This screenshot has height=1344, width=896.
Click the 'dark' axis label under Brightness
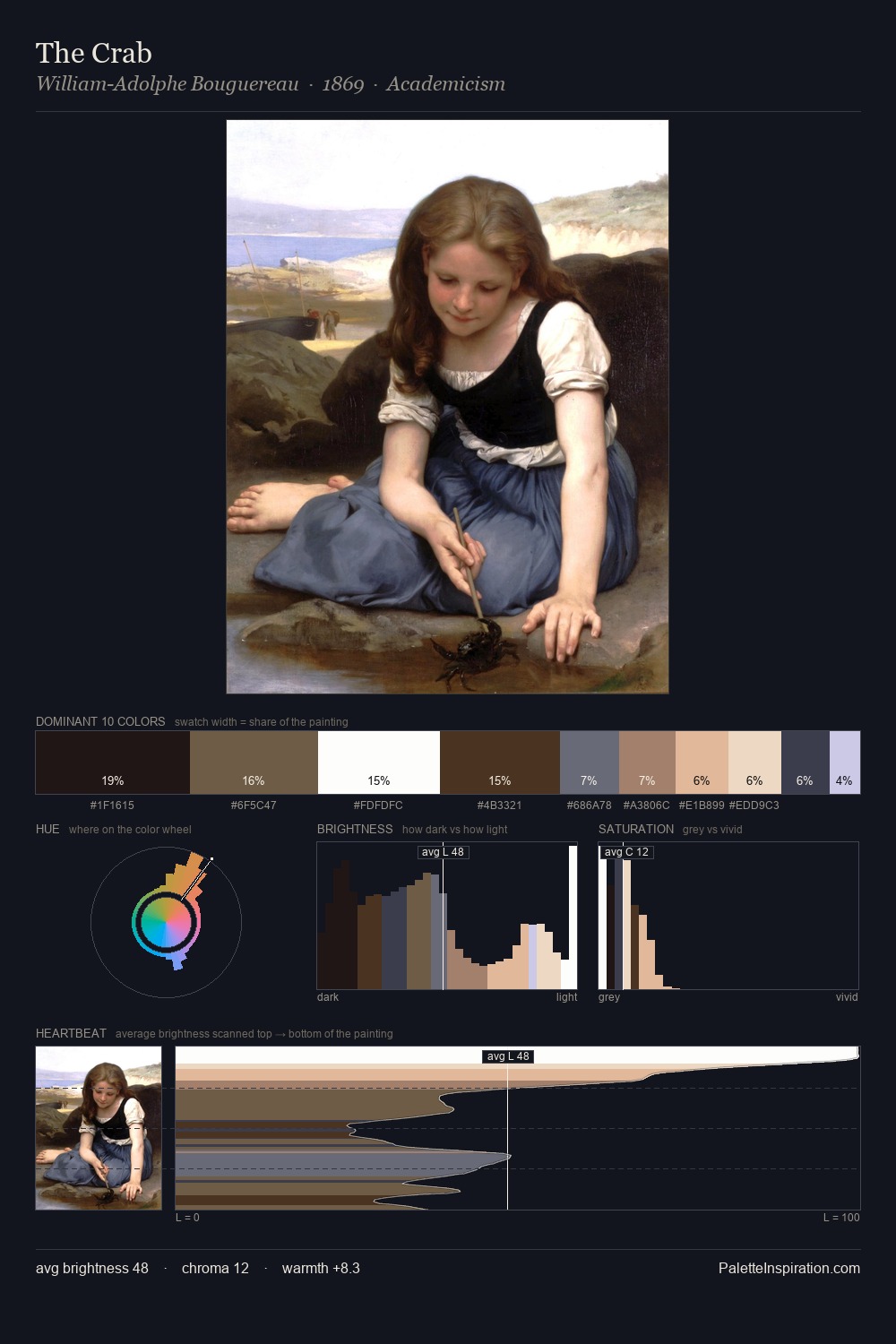click(x=328, y=997)
